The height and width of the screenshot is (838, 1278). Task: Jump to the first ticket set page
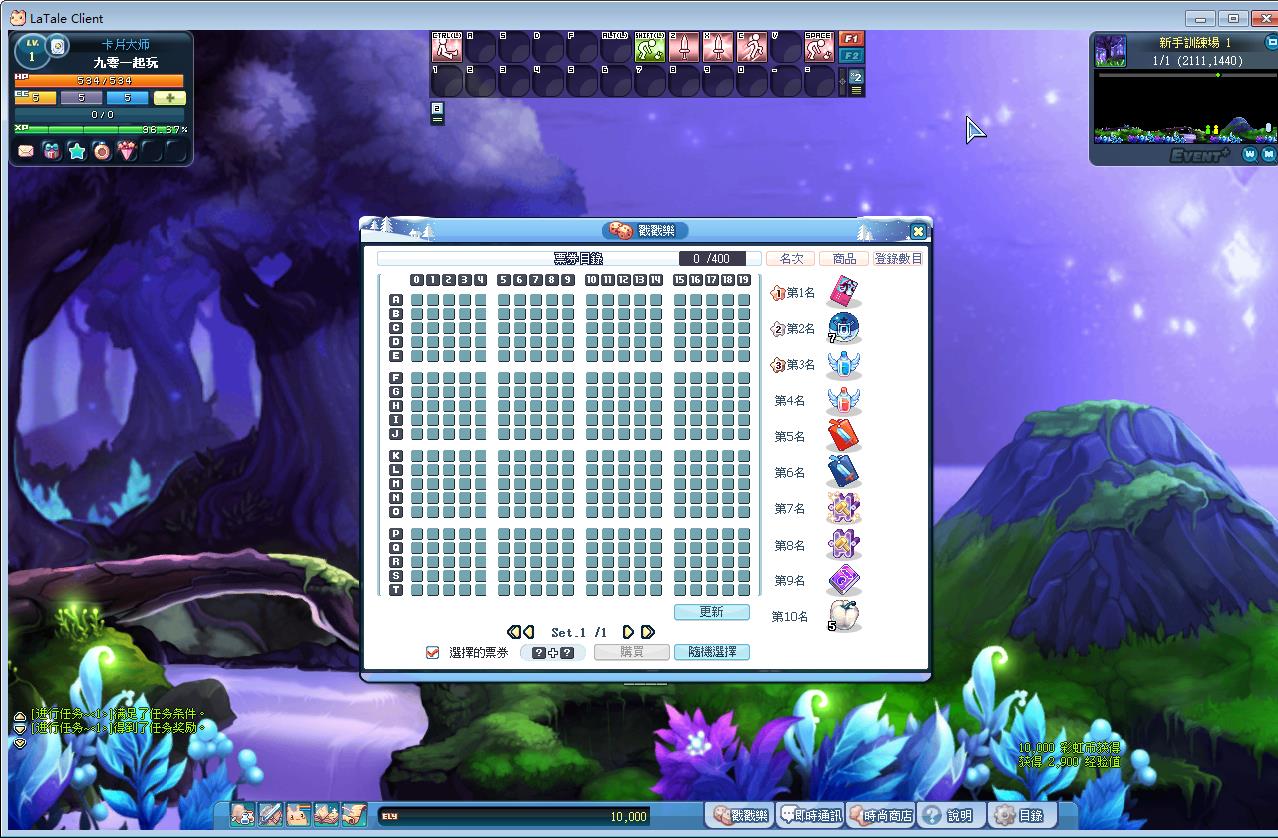[514, 632]
